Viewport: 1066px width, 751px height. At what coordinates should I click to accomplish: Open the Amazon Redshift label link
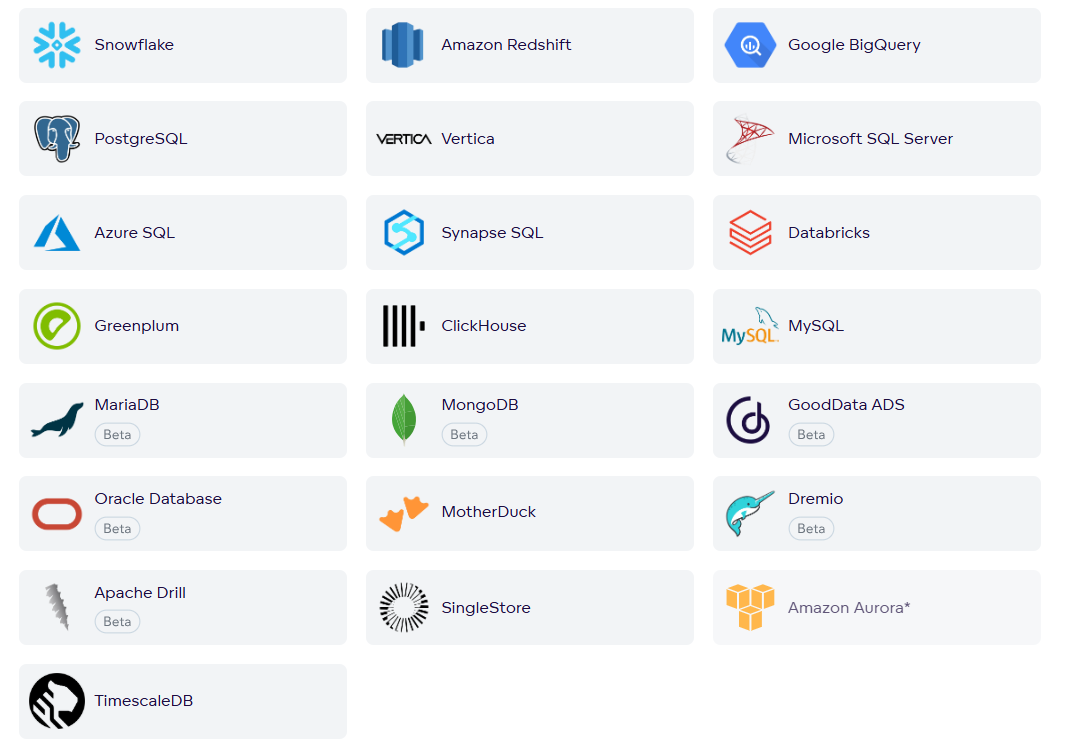506,45
